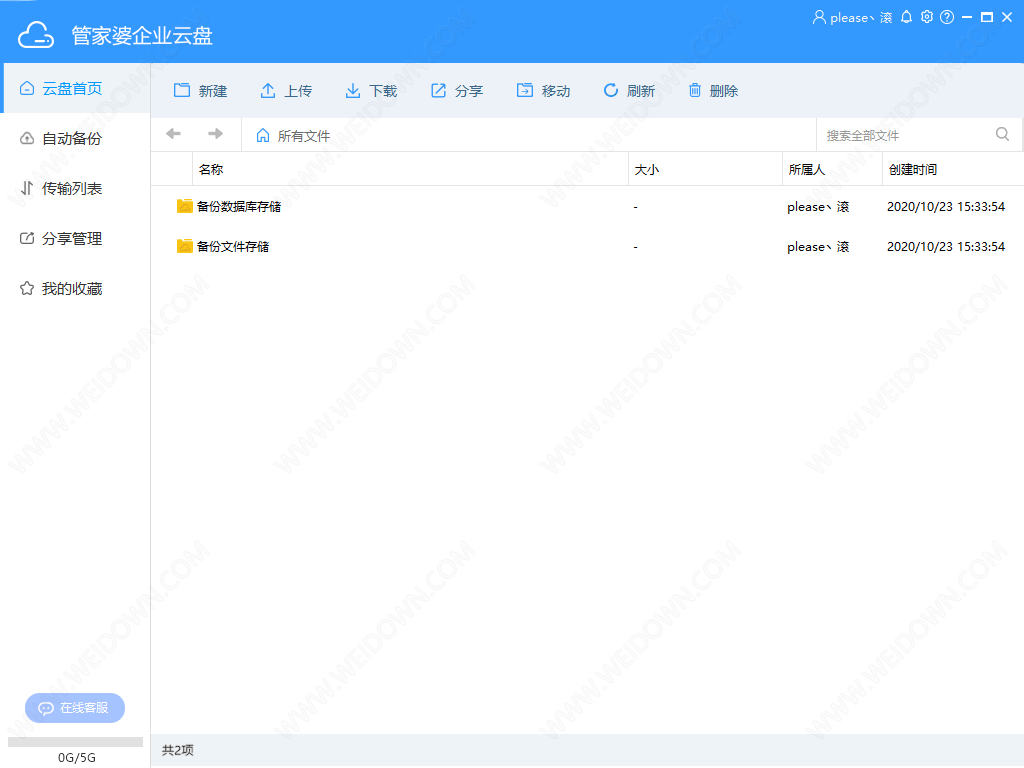Click the 共2项 status bar text
Viewport: 1024px width, 768px height.
click(x=178, y=750)
